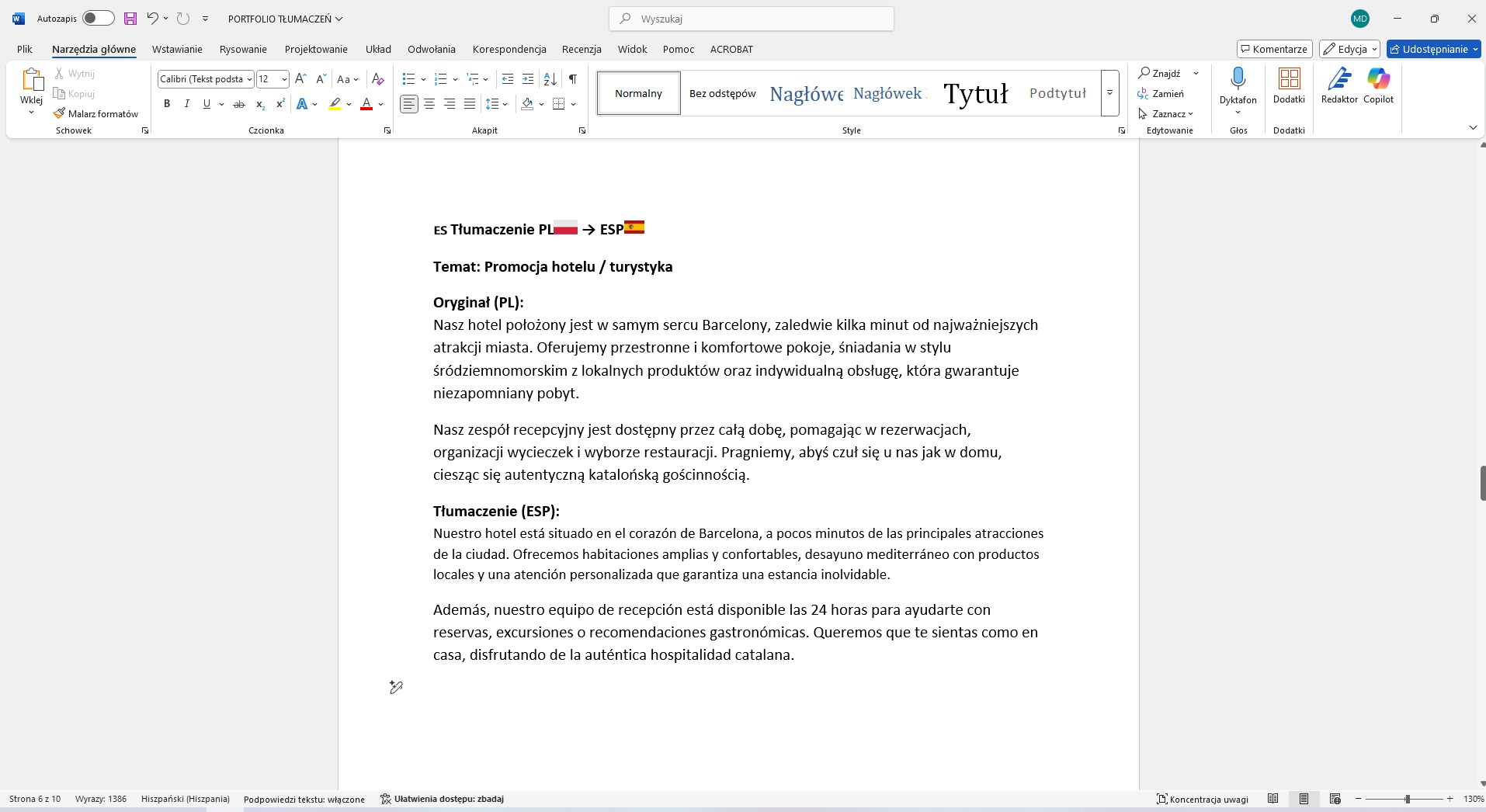Adjust the zoom slider handle
The image size is (1486, 812).
pyautogui.click(x=1407, y=799)
